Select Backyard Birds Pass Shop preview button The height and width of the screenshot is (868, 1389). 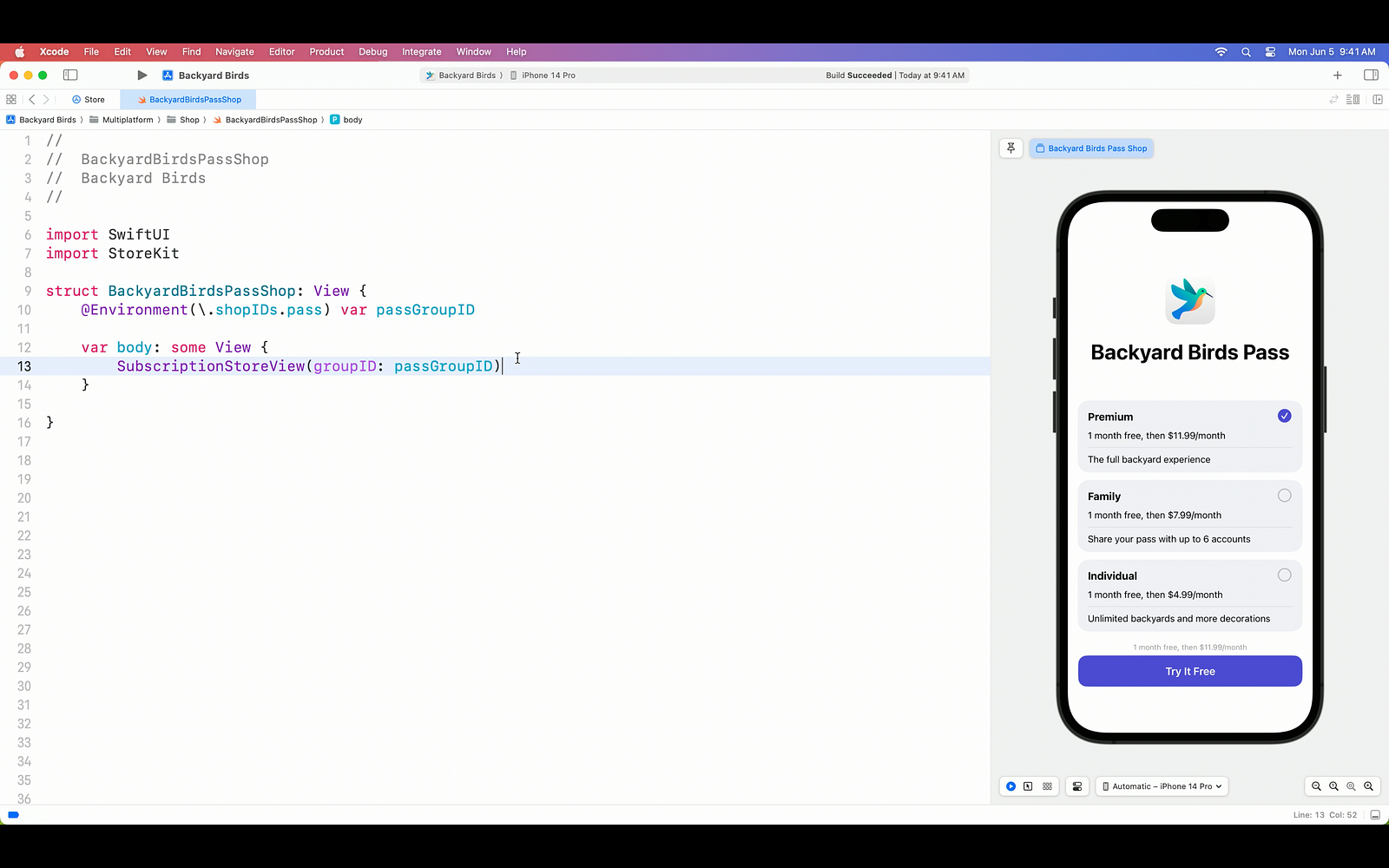1091,148
